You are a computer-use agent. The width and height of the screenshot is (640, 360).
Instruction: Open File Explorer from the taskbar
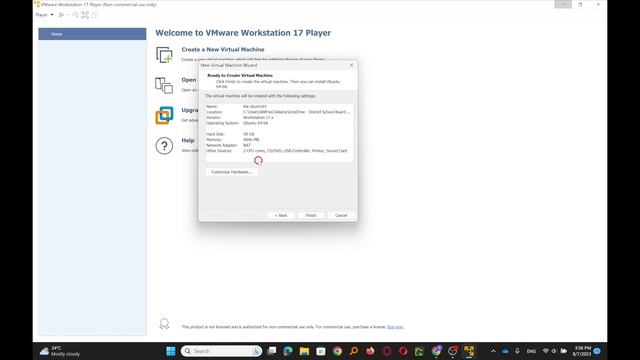click(x=304, y=351)
